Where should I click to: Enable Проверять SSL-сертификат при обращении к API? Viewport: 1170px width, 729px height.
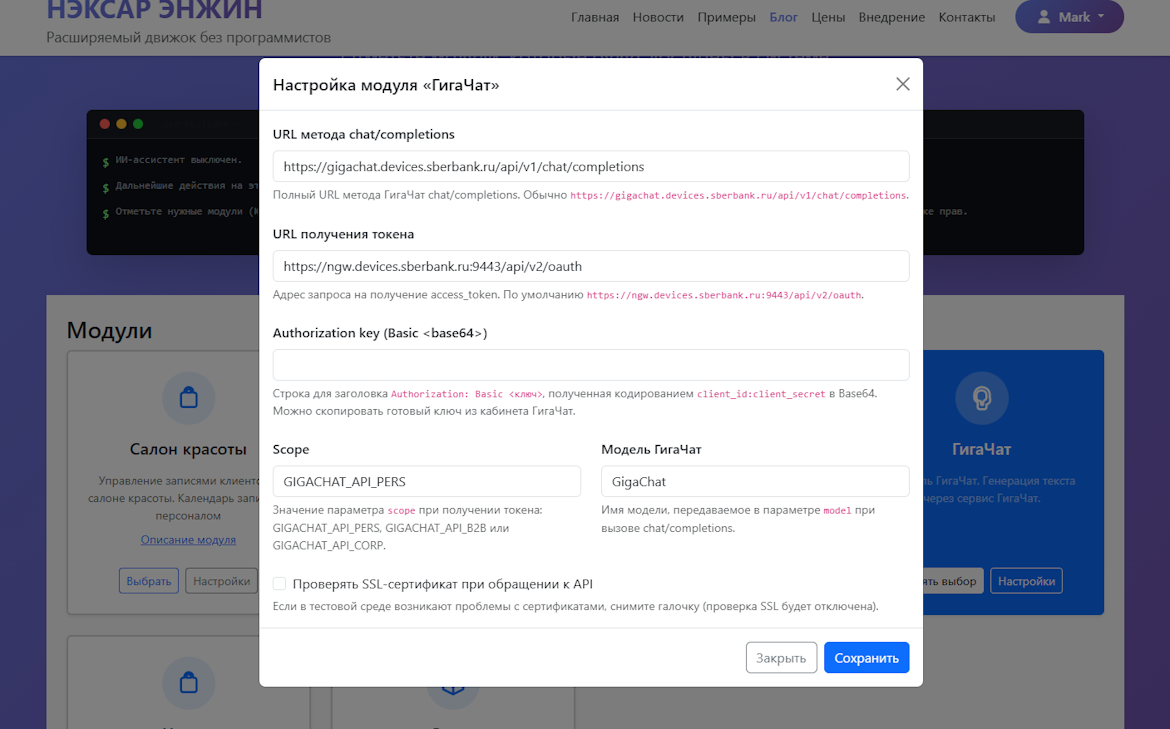[279, 584]
